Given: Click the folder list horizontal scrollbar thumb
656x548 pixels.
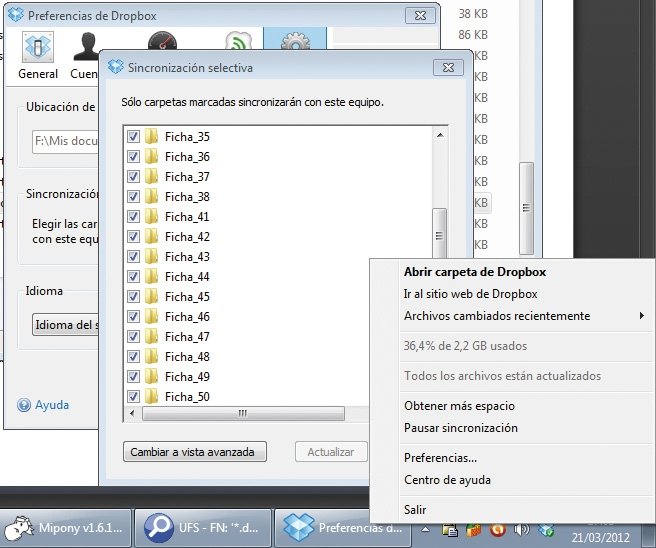Looking at the screenshot, I should [x=243, y=413].
